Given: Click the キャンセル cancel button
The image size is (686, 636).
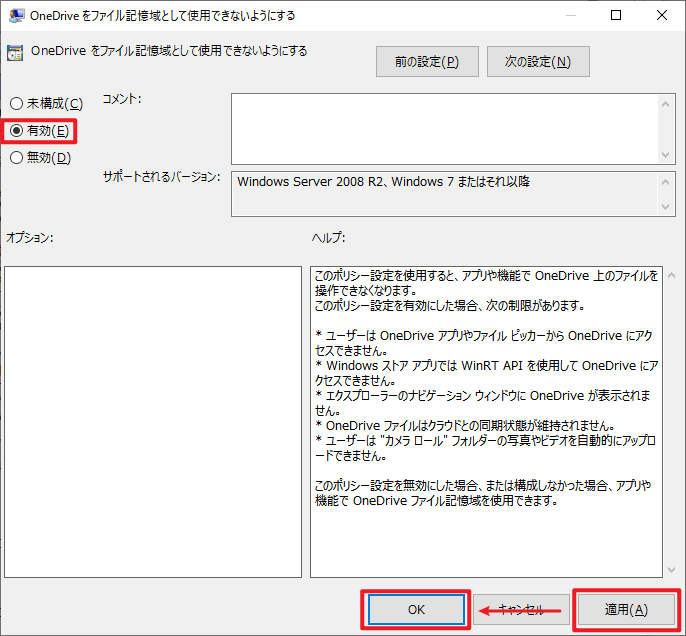Looking at the screenshot, I should [x=521, y=609].
